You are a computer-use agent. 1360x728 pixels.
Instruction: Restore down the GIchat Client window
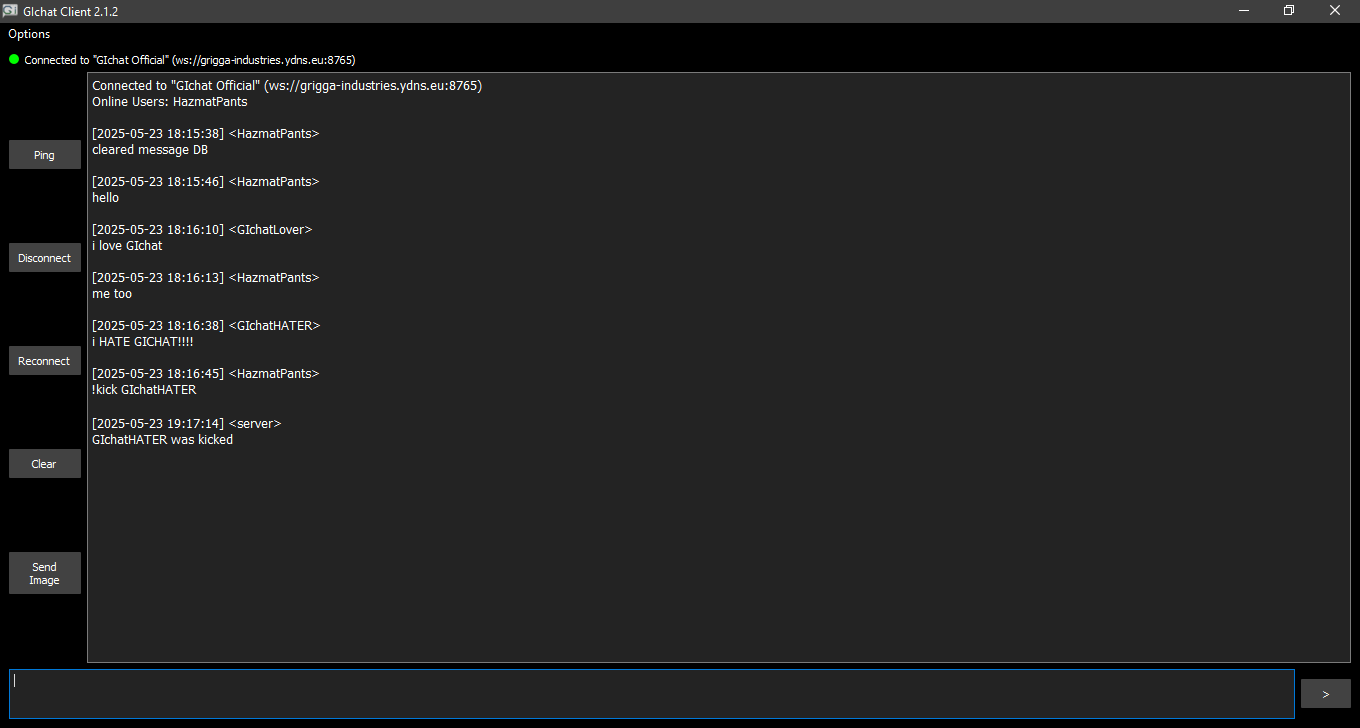click(x=1289, y=11)
